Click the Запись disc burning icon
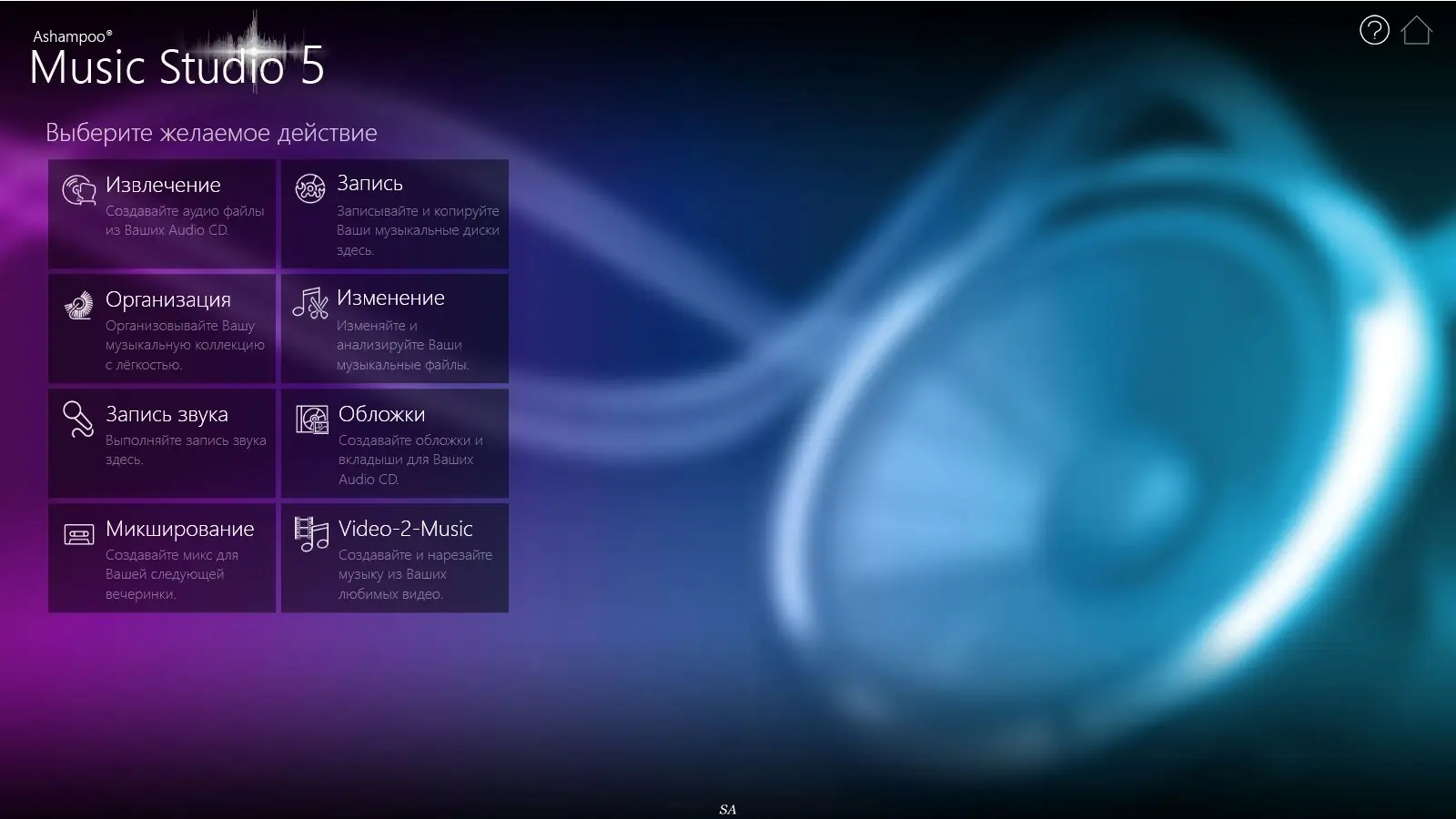1456x819 pixels. click(310, 188)
